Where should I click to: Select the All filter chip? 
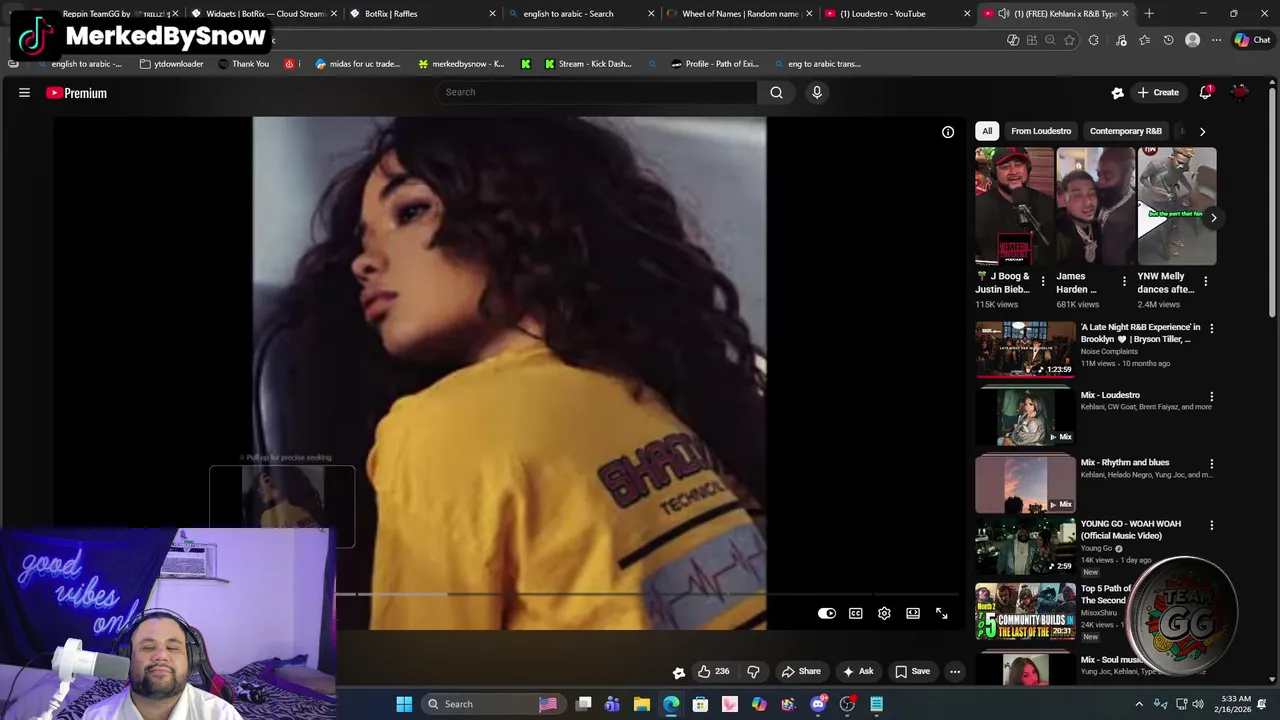click(x=987, y=131)
